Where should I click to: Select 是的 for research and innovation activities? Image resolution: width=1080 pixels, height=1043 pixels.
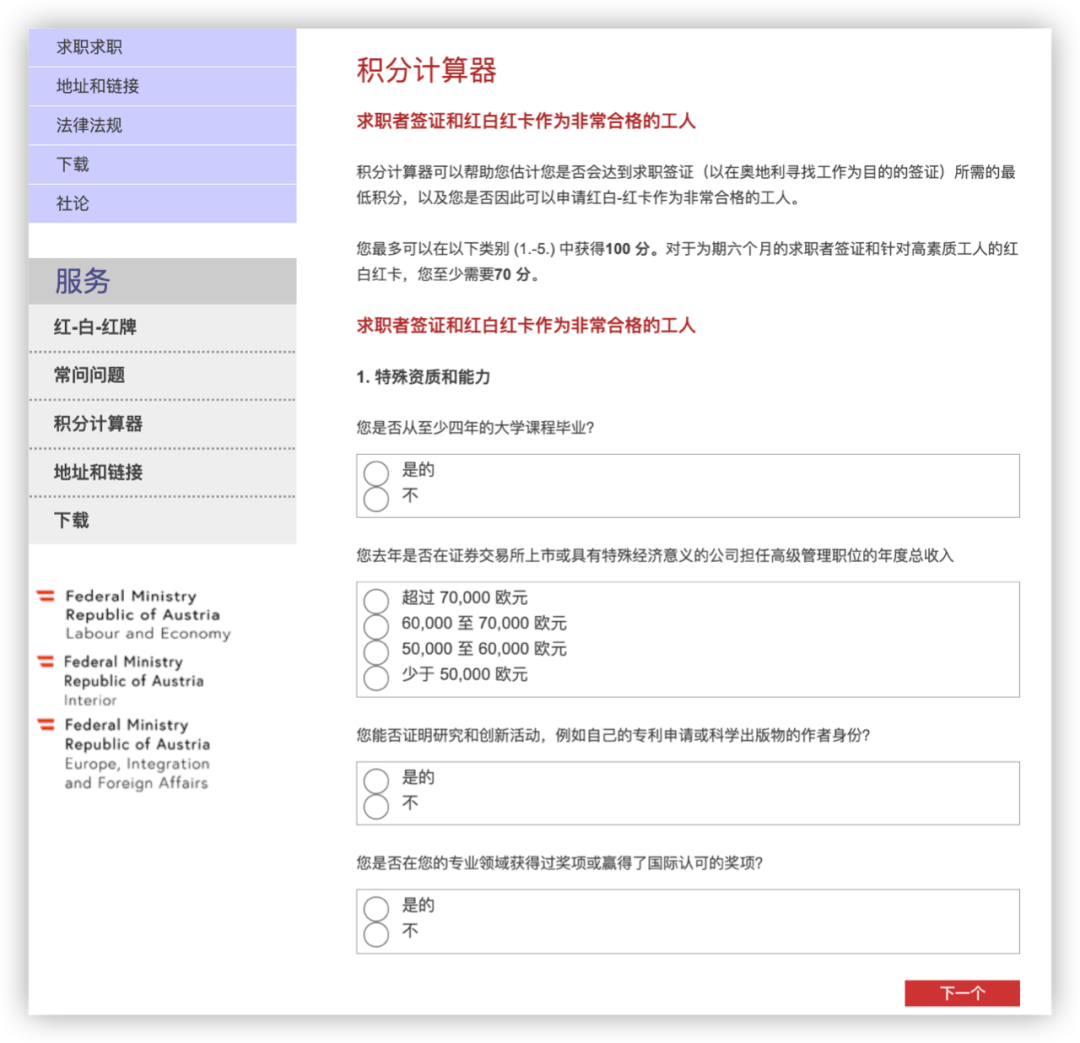coord(376,781)
